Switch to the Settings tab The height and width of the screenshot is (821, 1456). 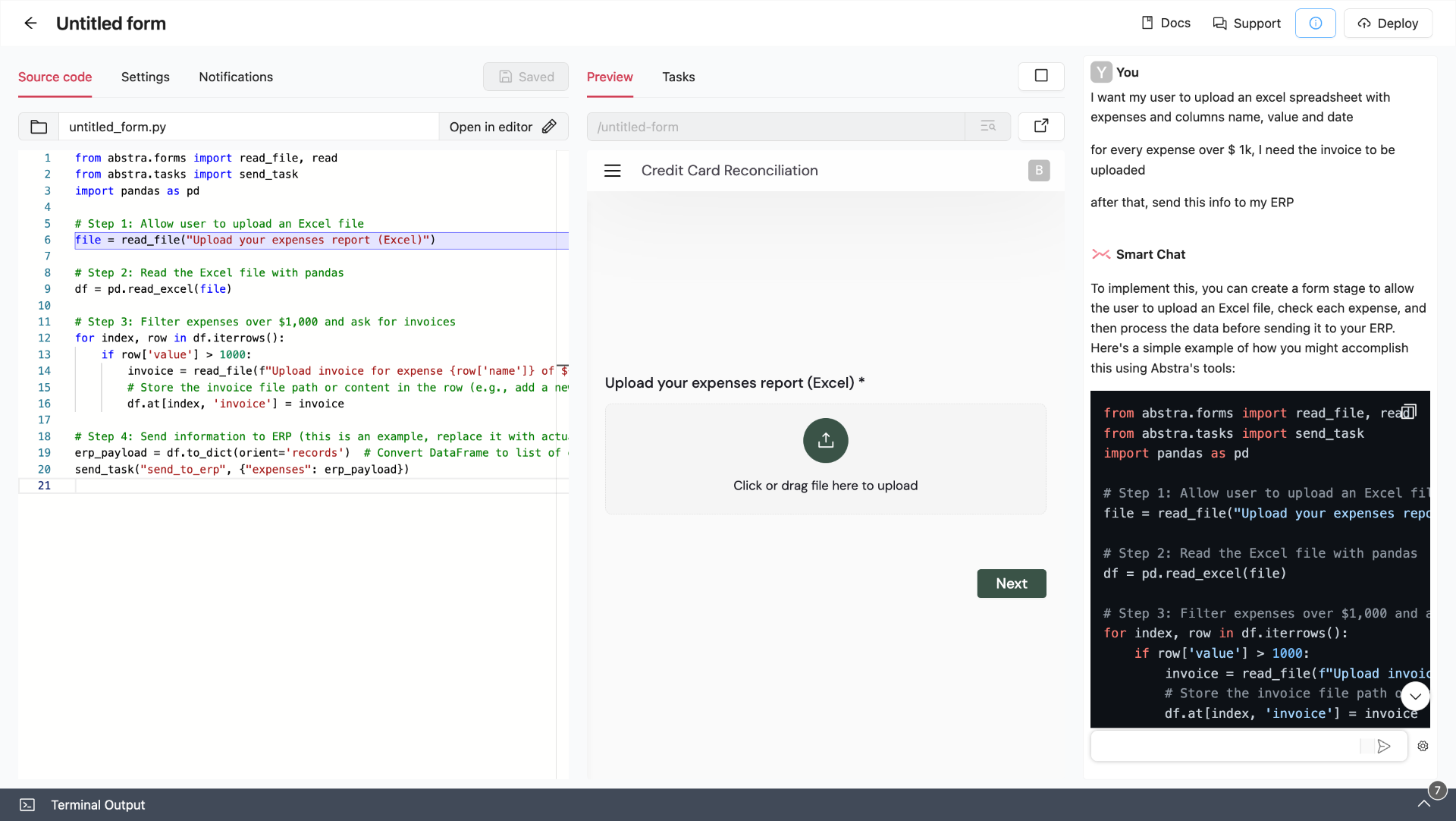tap(146, 77)
